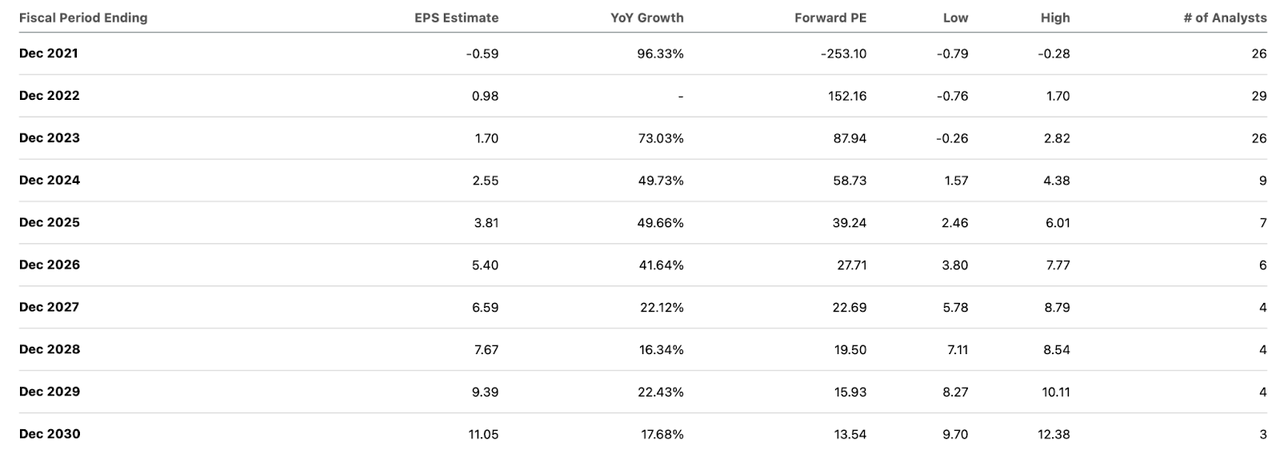Select the 96.33% YoY Growth cell
Image resolution: width=1280 pixels, height=466 pixels.
(x=661, y=54)
